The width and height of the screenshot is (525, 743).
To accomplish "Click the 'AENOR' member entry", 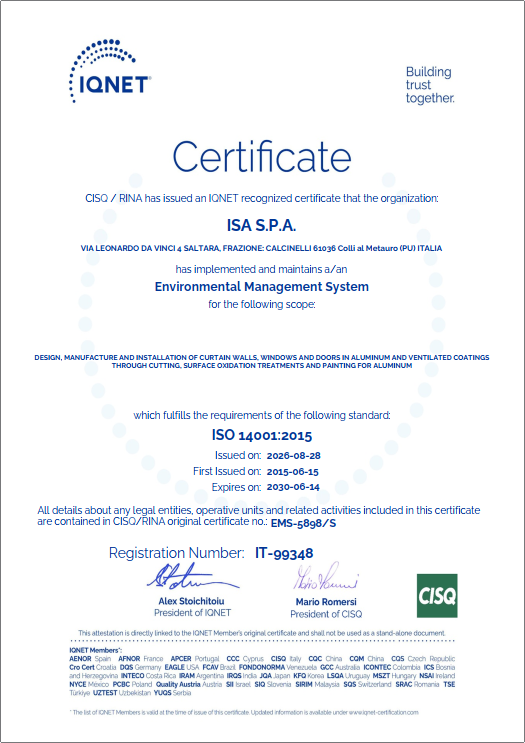I will [90, 659].
